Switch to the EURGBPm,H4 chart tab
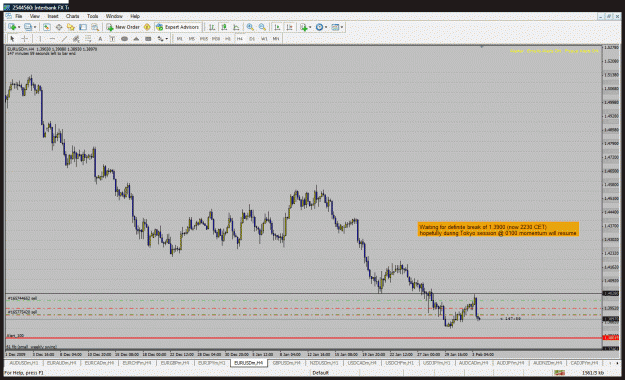Screen dimensions: 625x380 coord(174,363)
